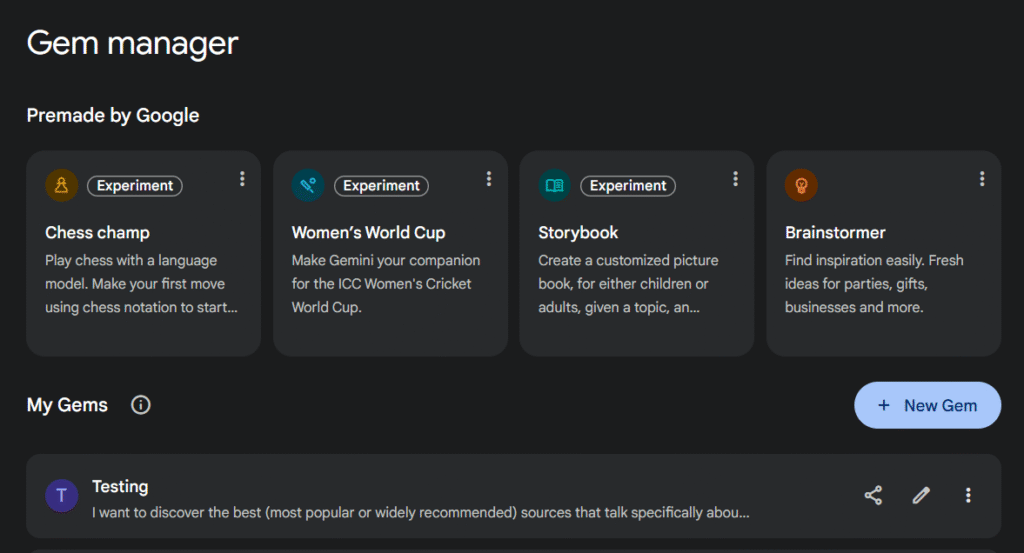Screen dimensions: 1024x553
Task: Open more options for Testing gem
Action: (x=968, y=495)
